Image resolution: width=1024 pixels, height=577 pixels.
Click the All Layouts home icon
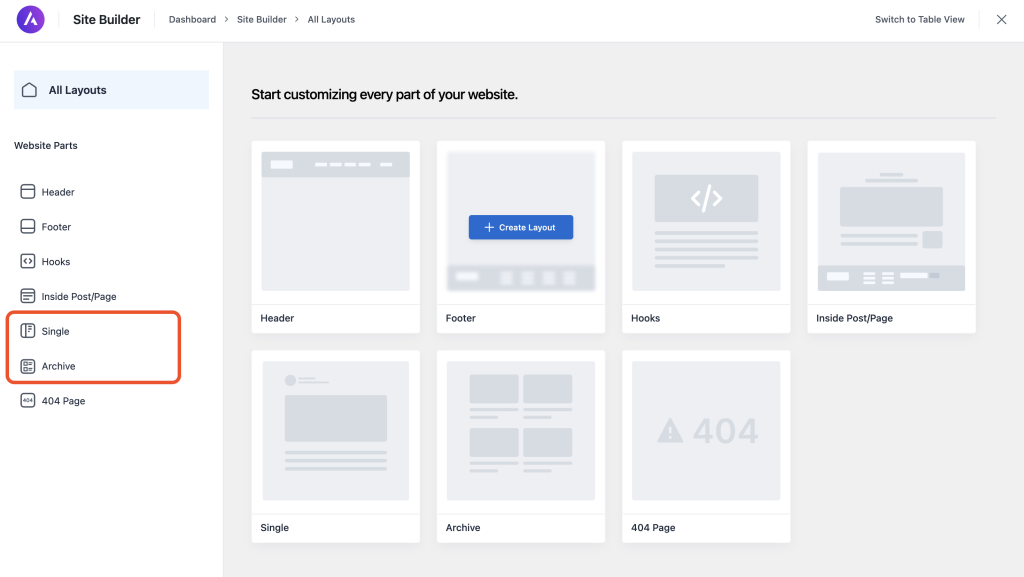[x=29, y=90]
